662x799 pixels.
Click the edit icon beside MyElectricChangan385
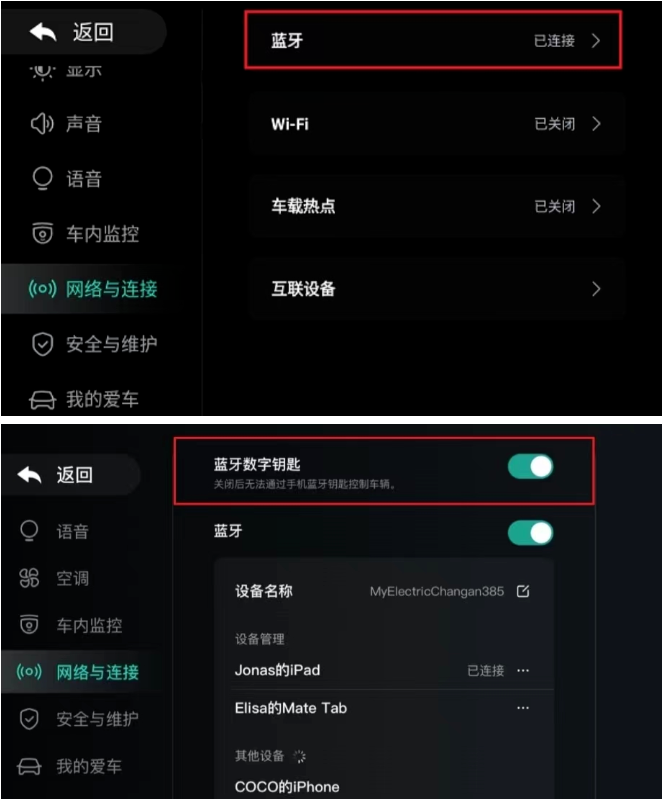pos(523,591)
